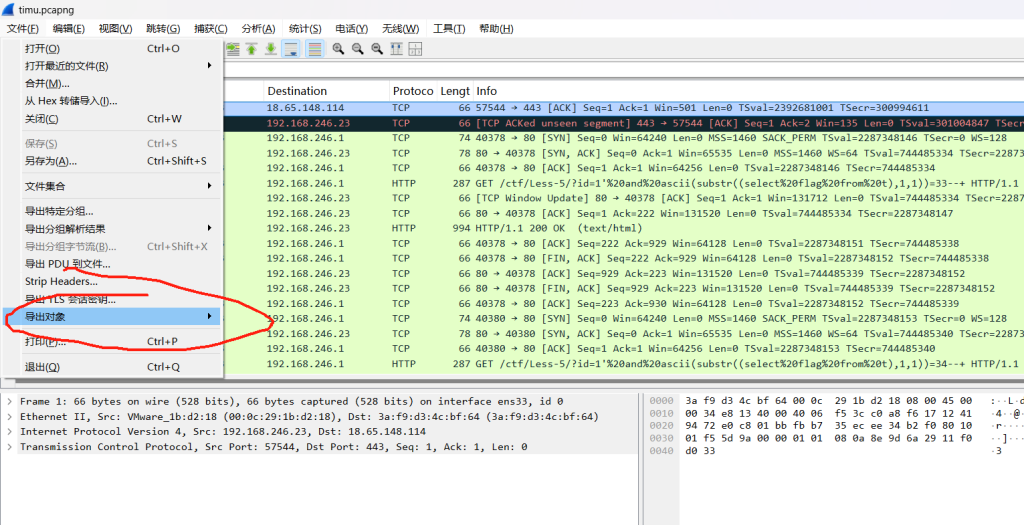Image resolution: width=1024 pixels, height=525 pixels.
Task: Reset text to normal size icon
Action: 377,48
